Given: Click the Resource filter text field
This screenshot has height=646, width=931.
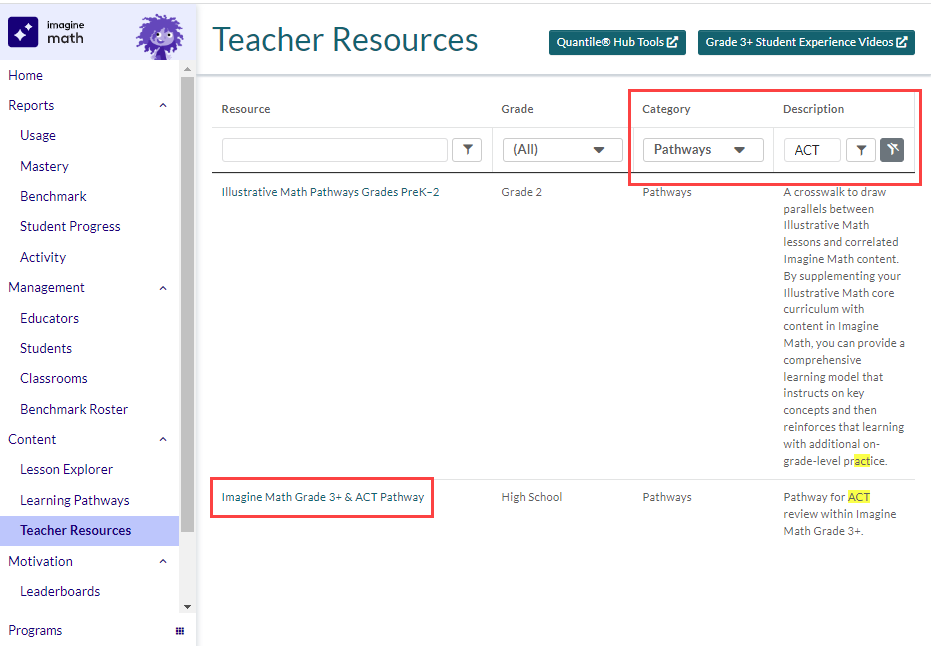Looking at the screenshot, I should click(334, 150).
